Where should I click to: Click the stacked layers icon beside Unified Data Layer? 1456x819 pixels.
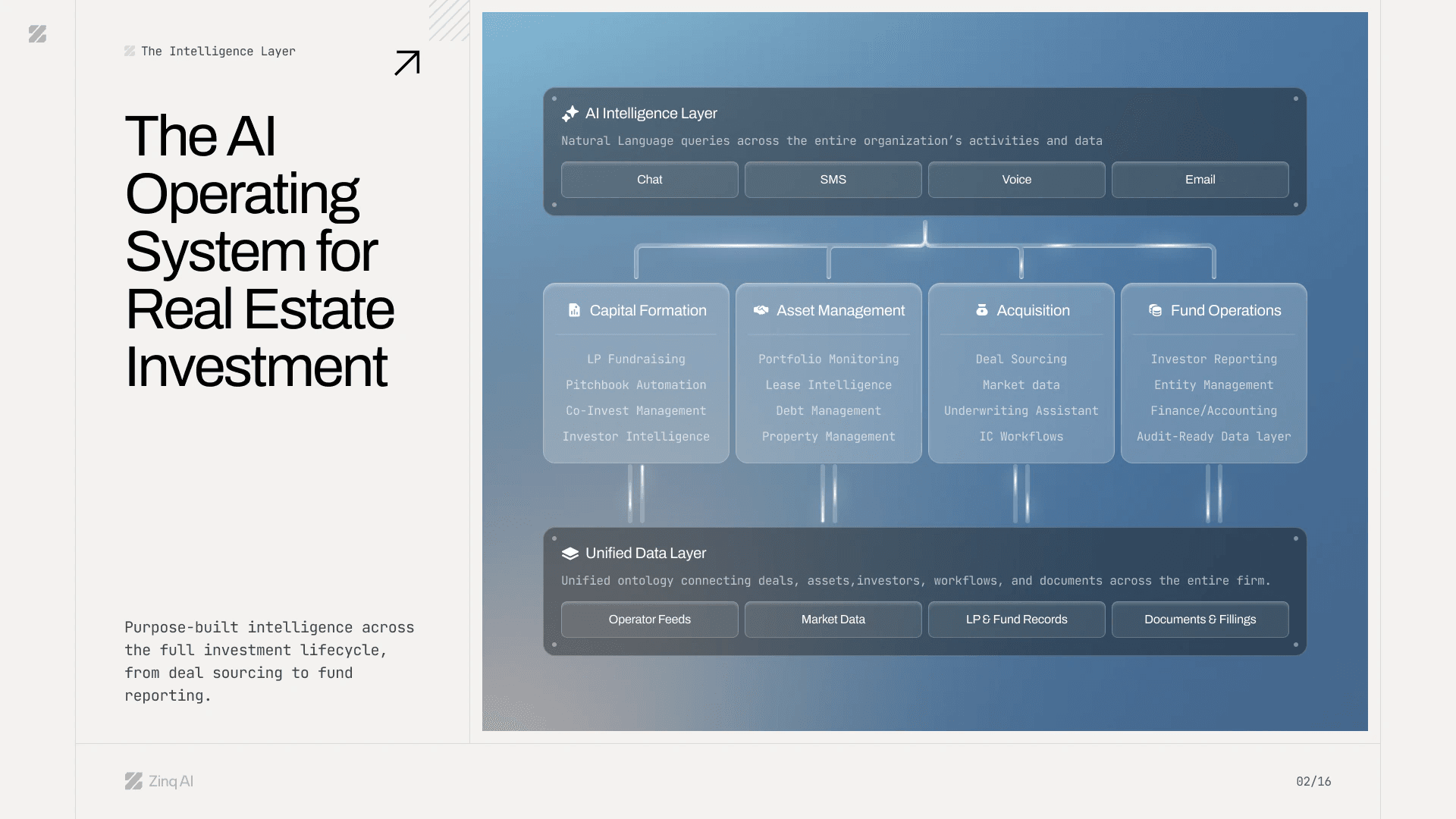click(x=570, y=554)
